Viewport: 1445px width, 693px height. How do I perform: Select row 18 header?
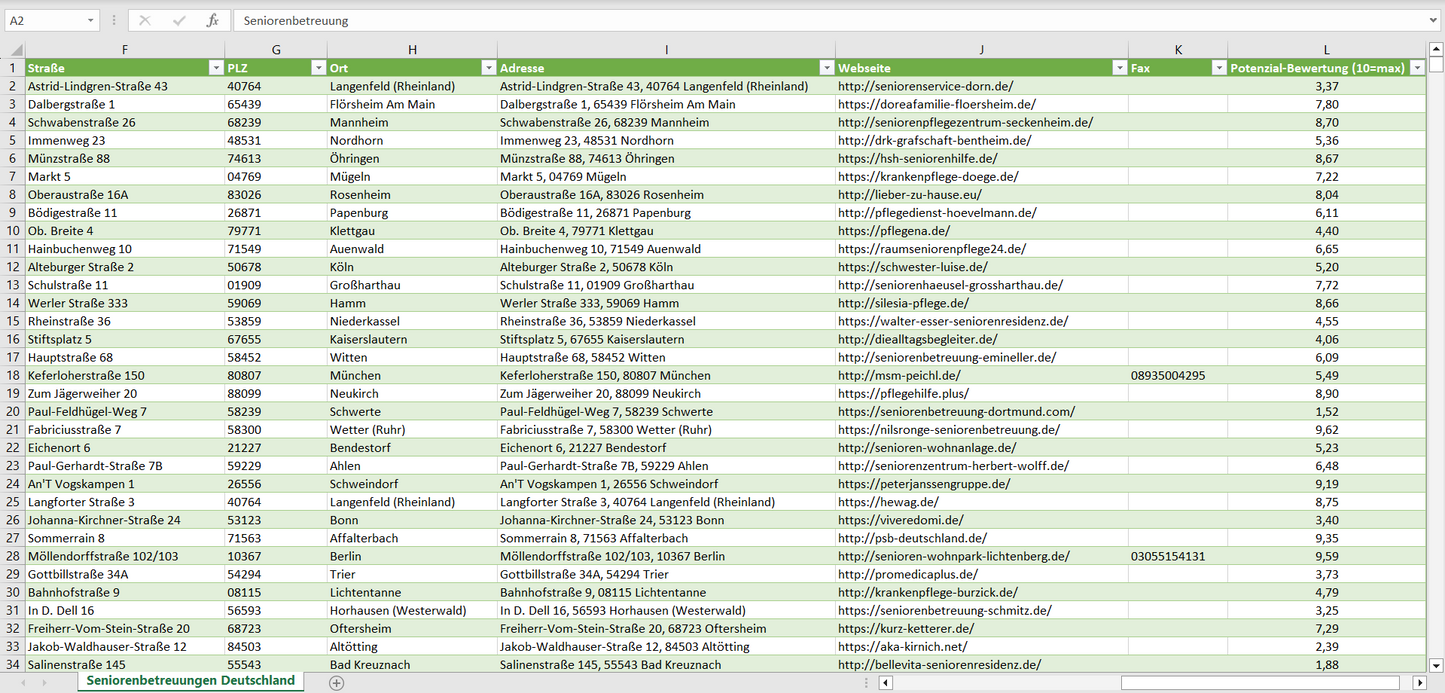(x=13, y=376)
